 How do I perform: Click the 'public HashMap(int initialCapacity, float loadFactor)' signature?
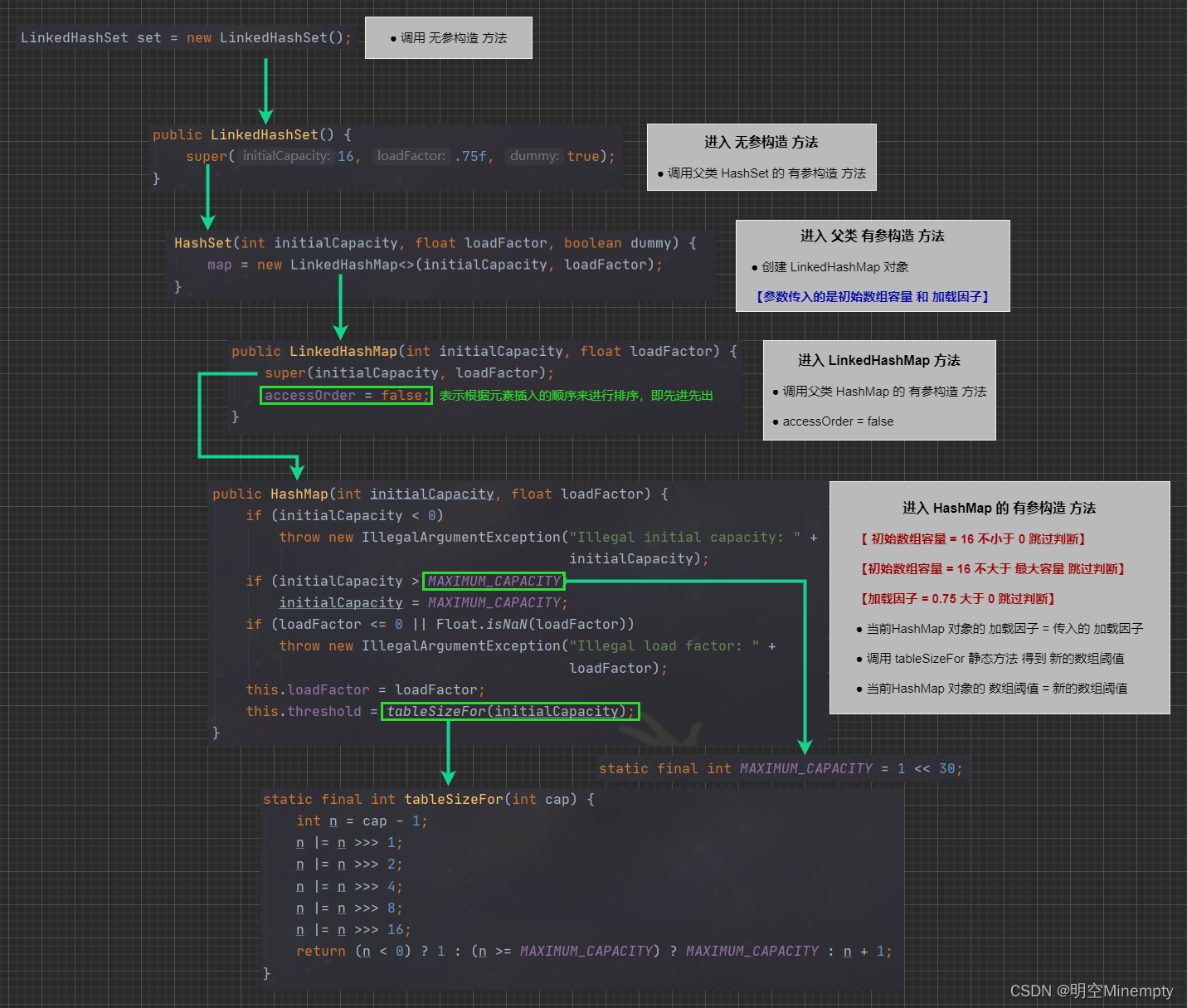point(440,494)
